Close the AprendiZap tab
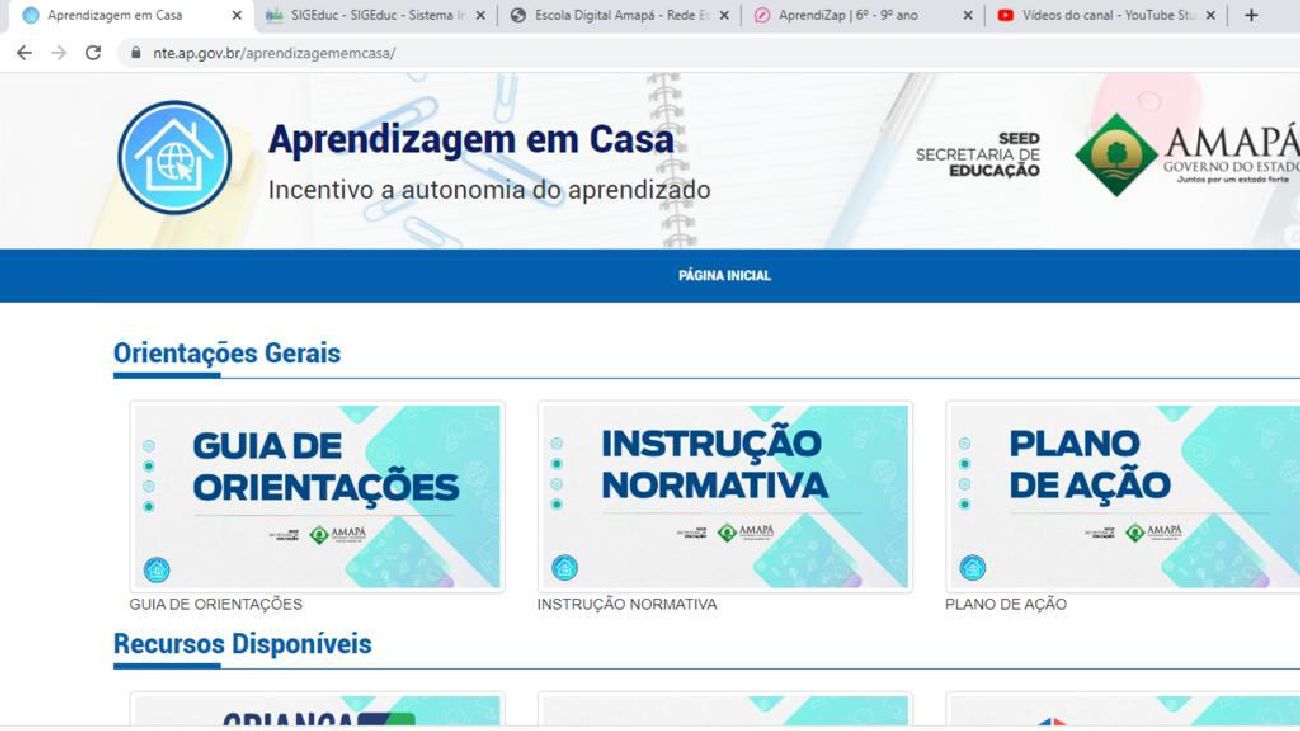Viewport: 1300px width, 731px height. [967, 16]
